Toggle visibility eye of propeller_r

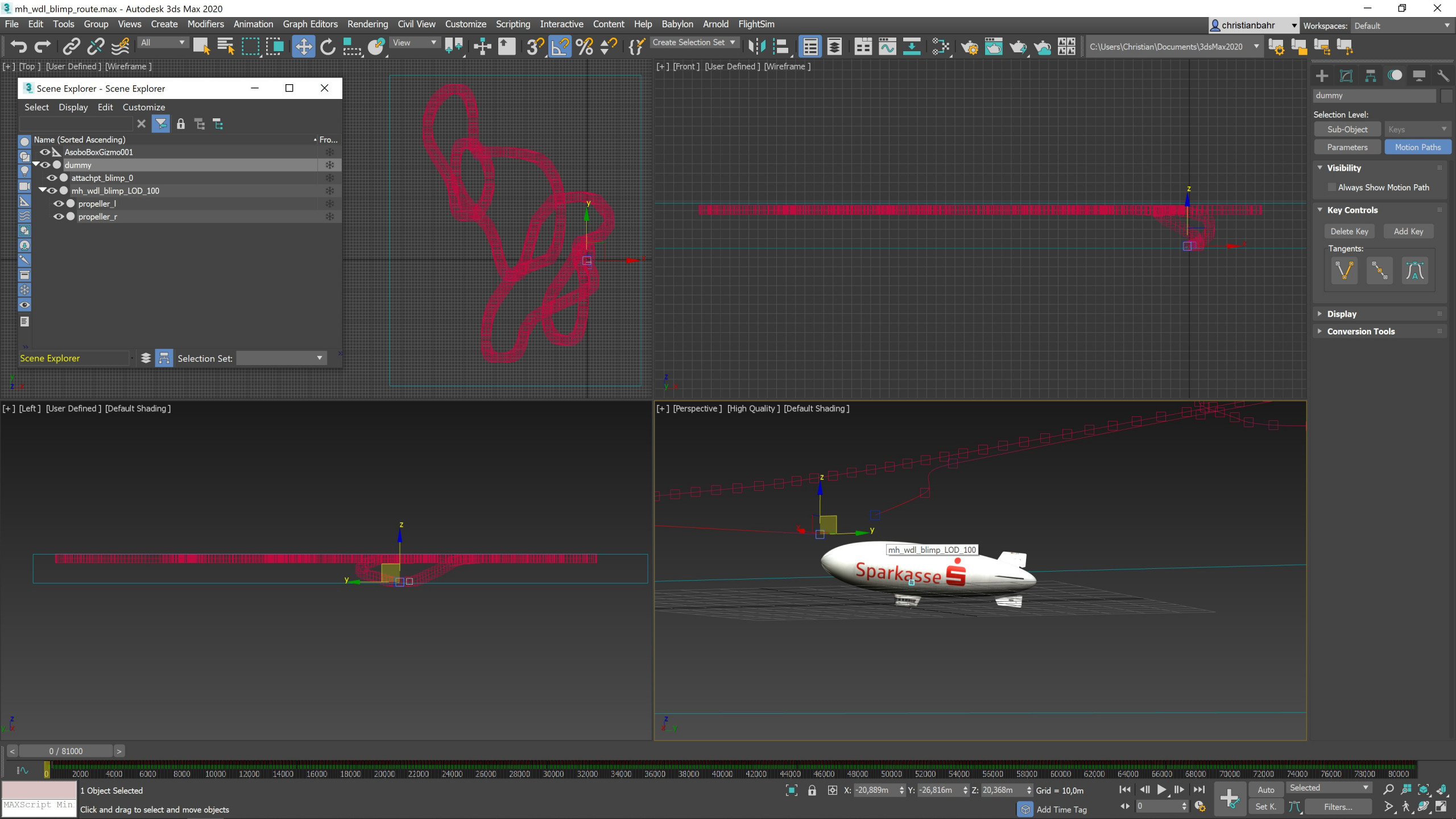pyautogui.click(x=59, y=217)
